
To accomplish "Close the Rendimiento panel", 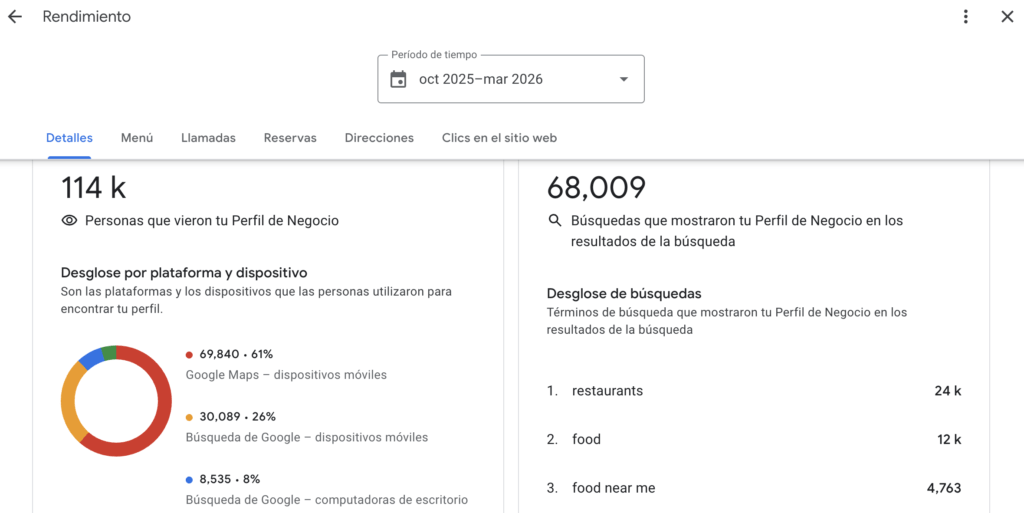I will click(1007, 17).
